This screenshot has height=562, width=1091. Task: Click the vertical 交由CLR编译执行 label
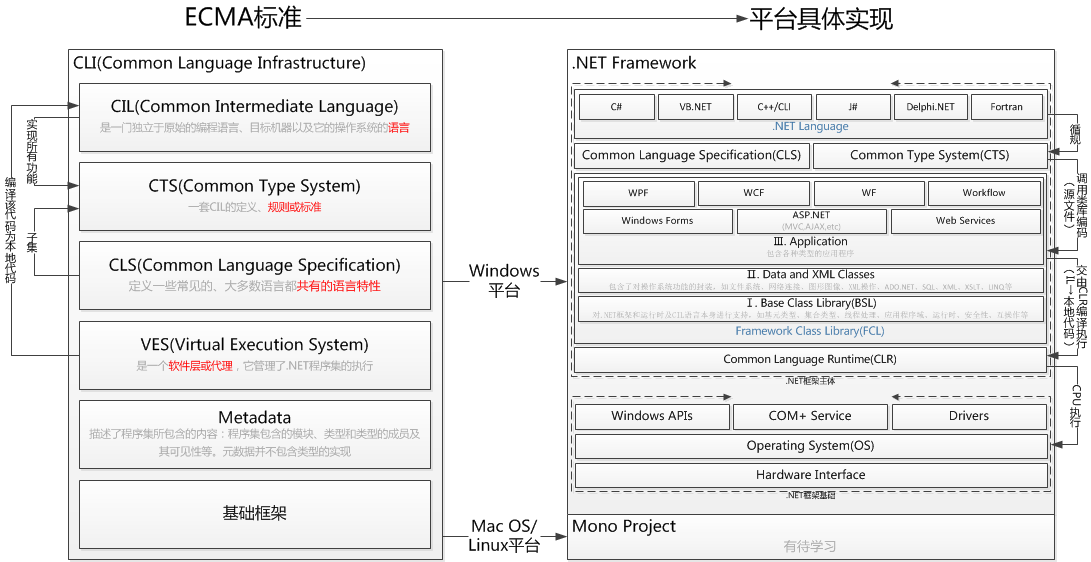tap(1081, 306)
